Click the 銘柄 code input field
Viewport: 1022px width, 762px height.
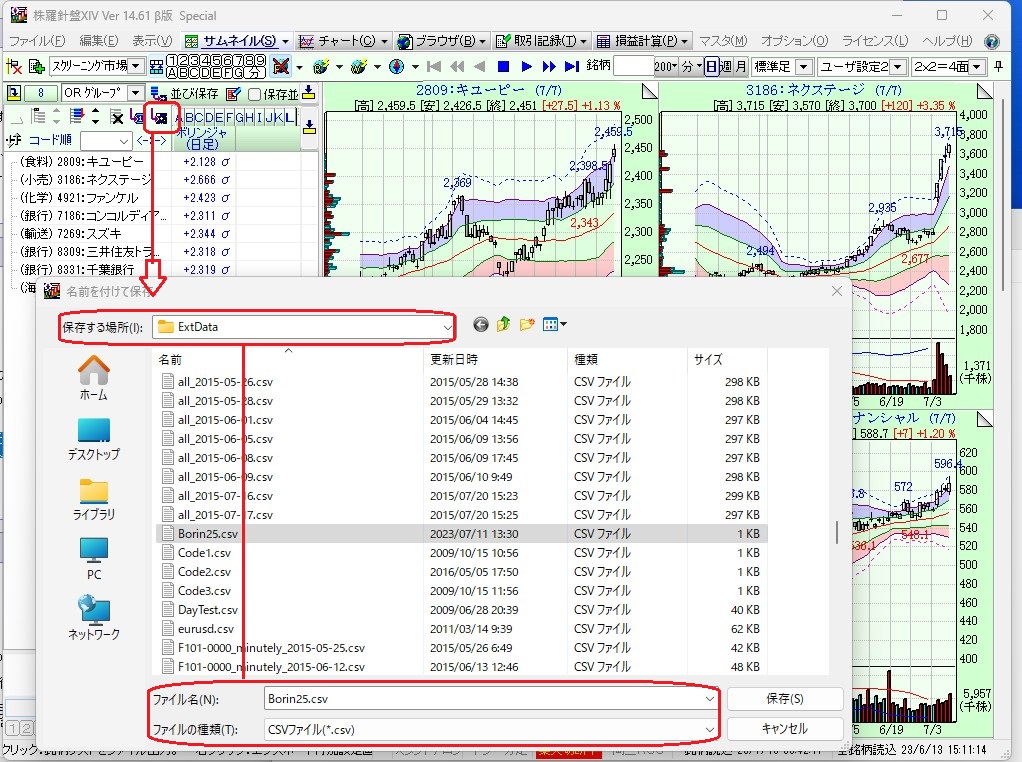pos(634,66)
